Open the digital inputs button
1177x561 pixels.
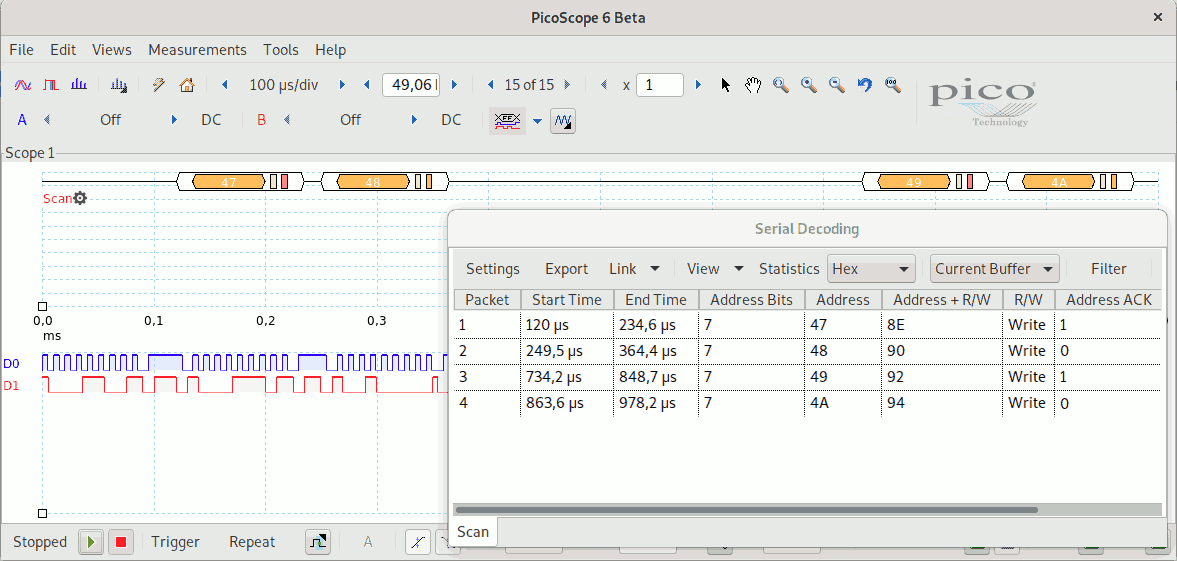pyautogui.click(x=507, y=120)
